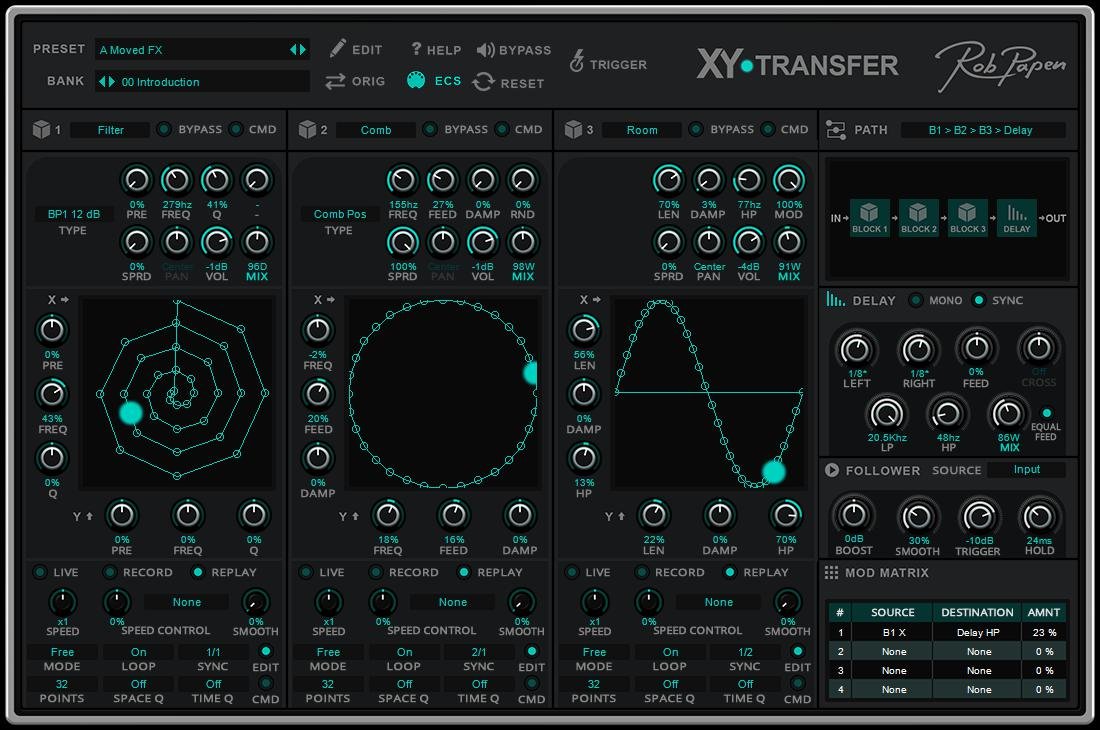The image size is (1100, 730).
Task: Click the FOLLOWER play icon
Action: pyautogui.click(x=832, y=470)
